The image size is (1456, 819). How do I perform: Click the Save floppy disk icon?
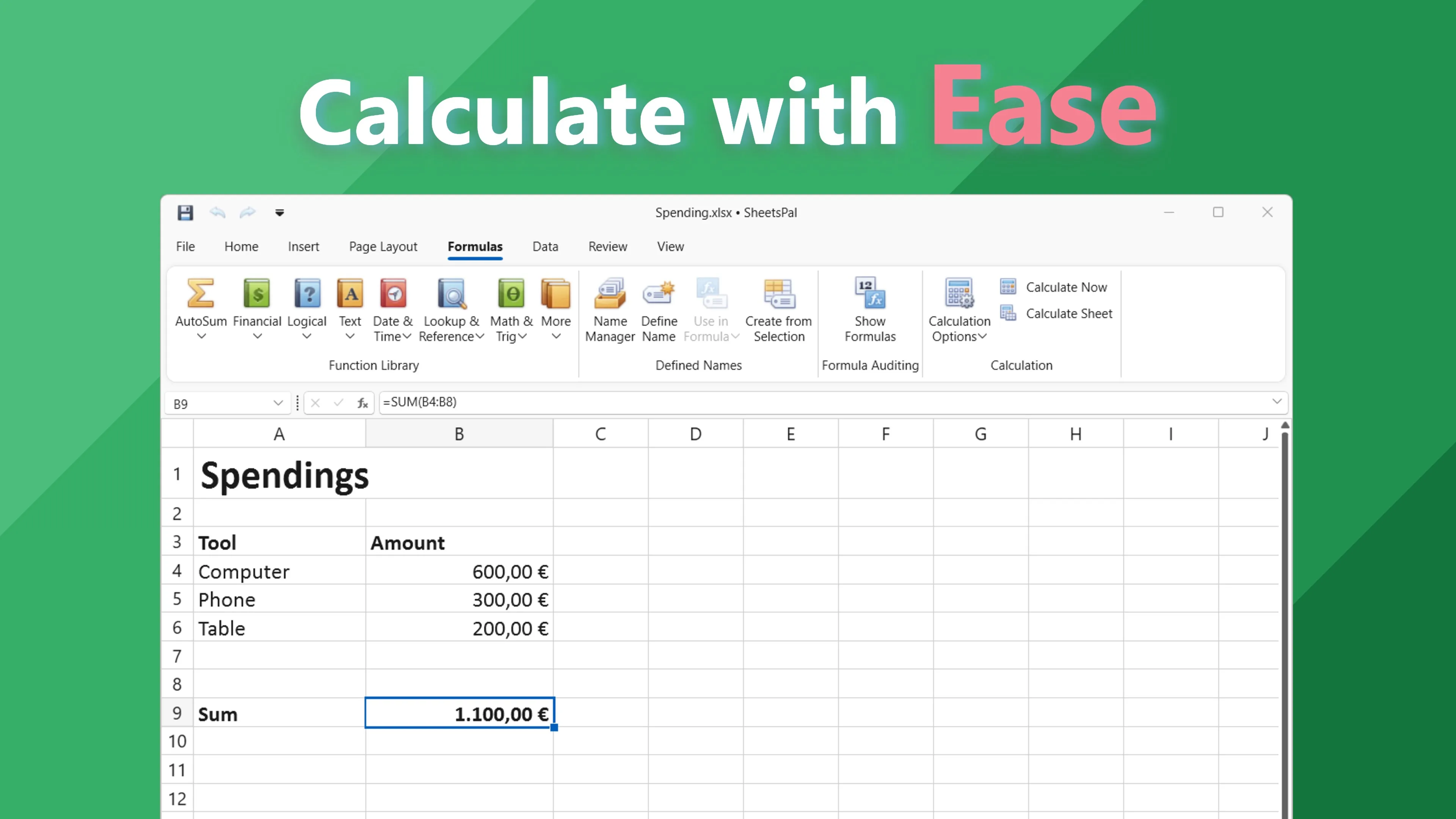pos(185,212)
